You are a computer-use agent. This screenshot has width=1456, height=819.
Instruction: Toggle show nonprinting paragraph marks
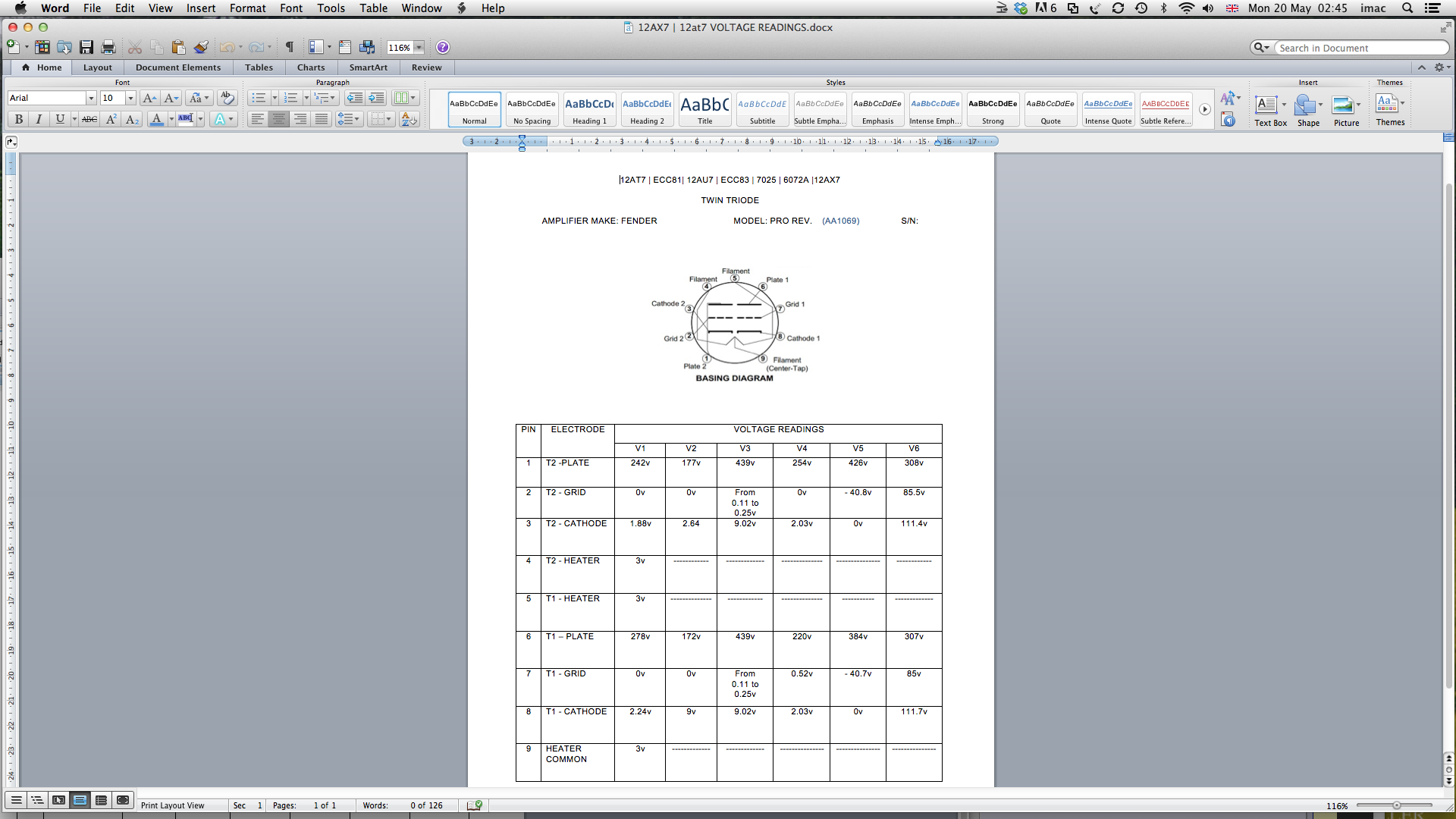coord(290,47)
